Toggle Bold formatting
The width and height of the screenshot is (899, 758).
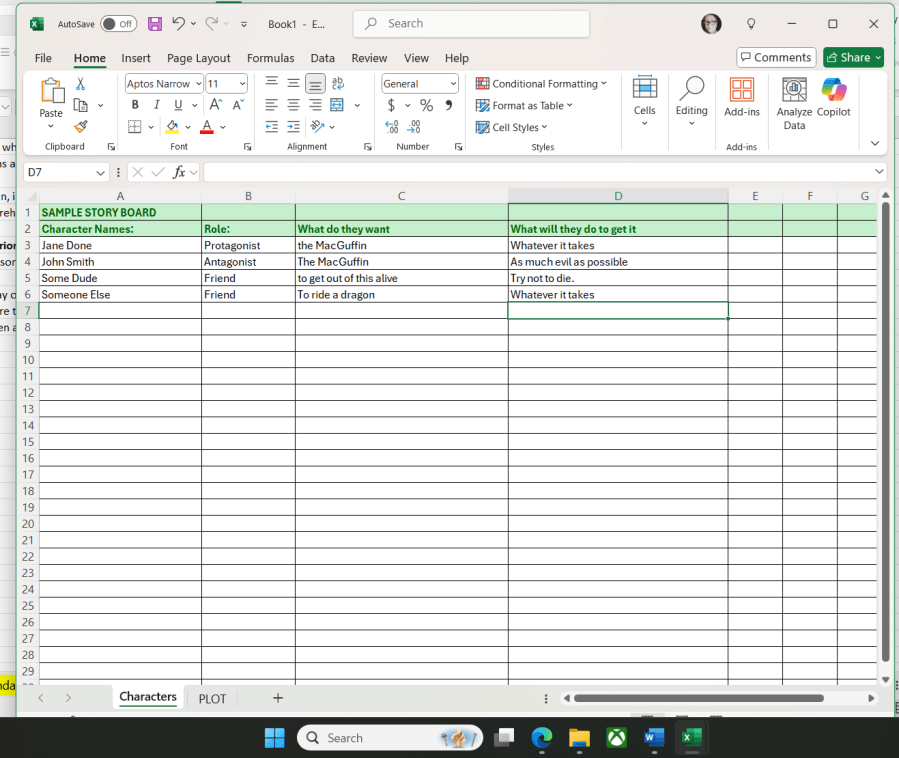(135, 105)
